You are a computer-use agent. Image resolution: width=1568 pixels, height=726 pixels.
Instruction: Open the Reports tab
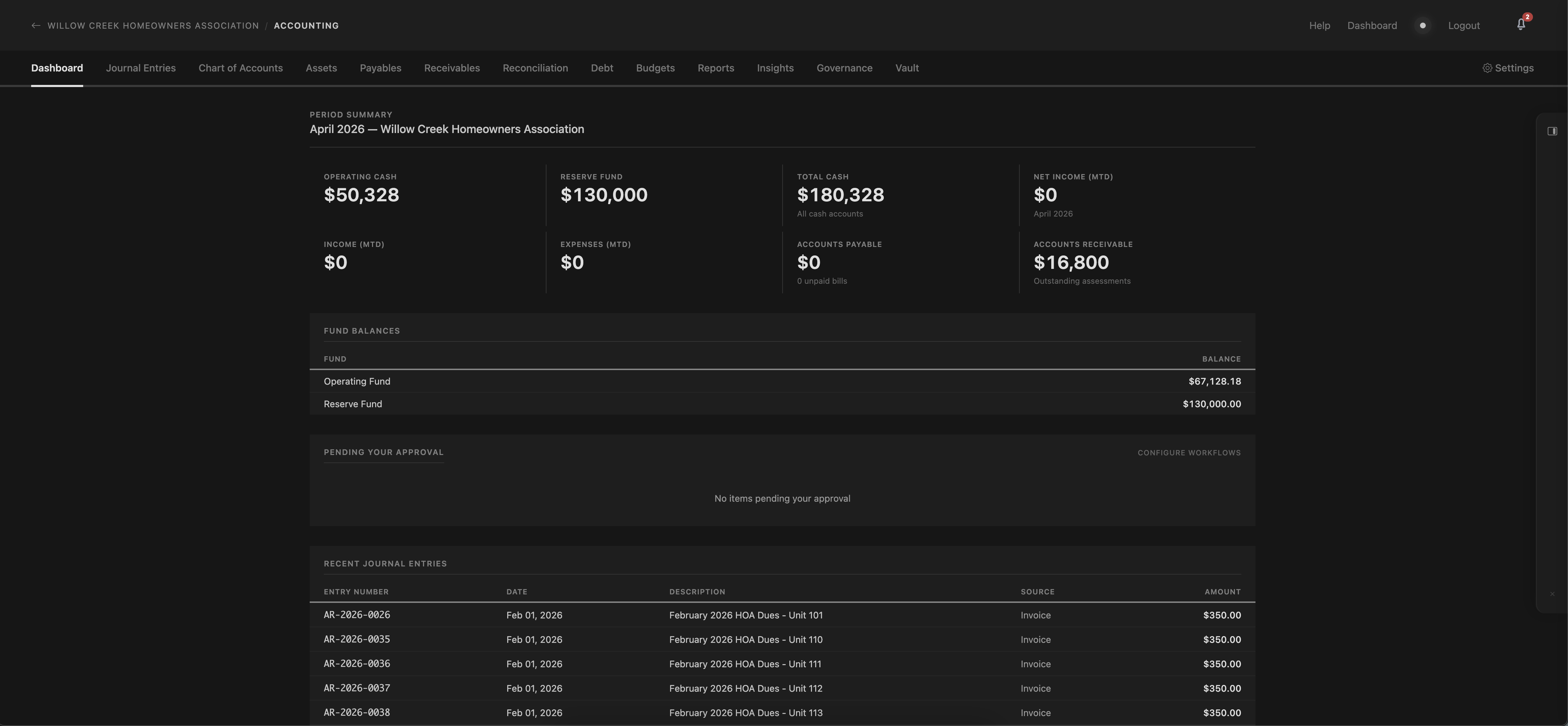[x=716, y=68]
